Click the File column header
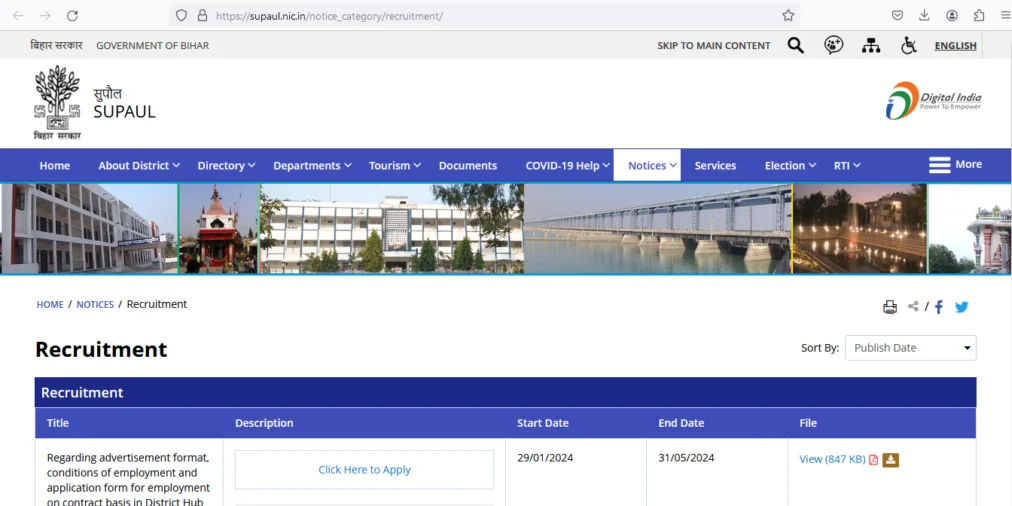Screen dimensions: 1012x506 pyautogui.click(x=808, y=423)
